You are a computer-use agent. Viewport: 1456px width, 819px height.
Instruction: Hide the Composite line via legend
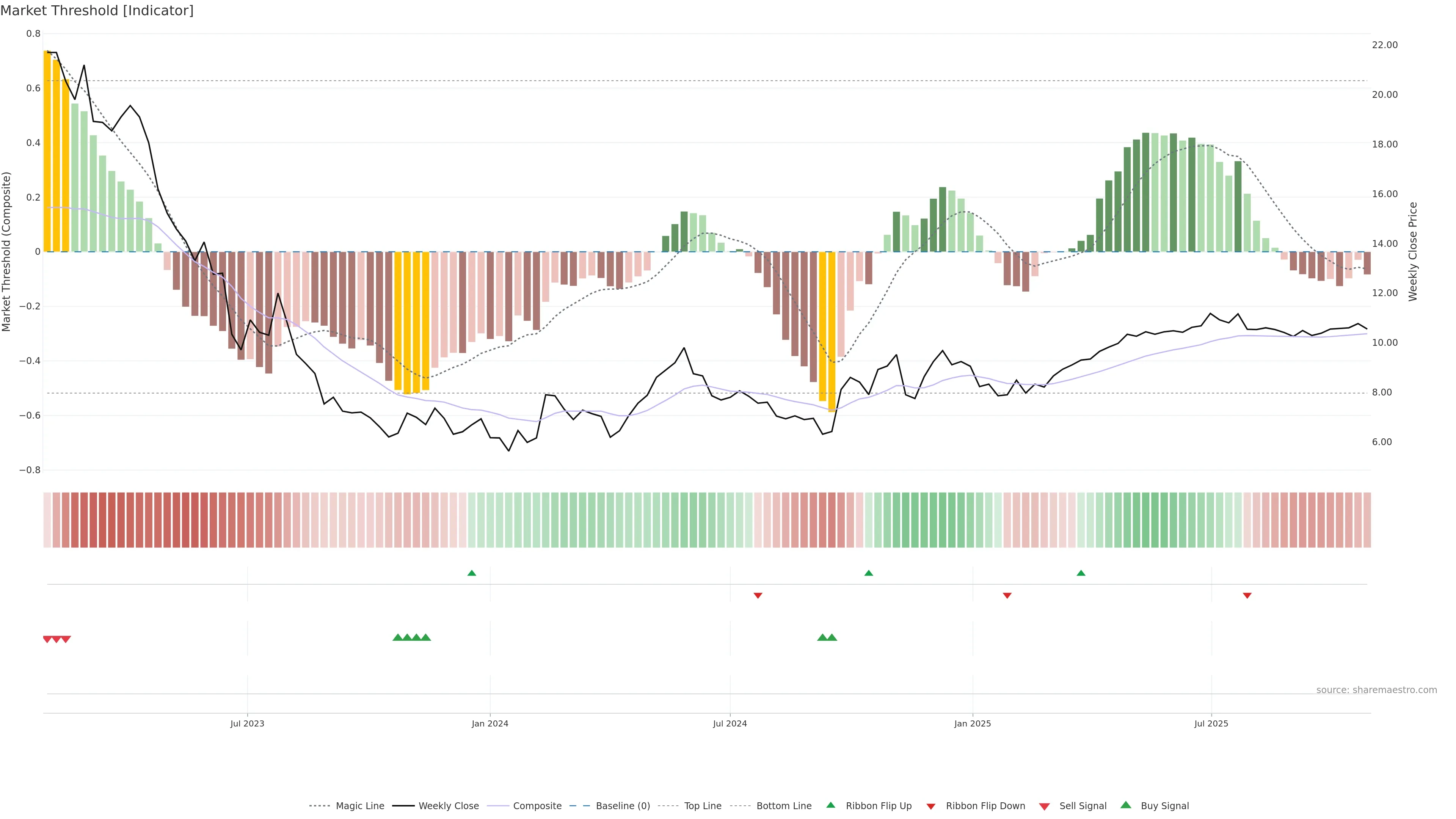(x=537, y=806)
